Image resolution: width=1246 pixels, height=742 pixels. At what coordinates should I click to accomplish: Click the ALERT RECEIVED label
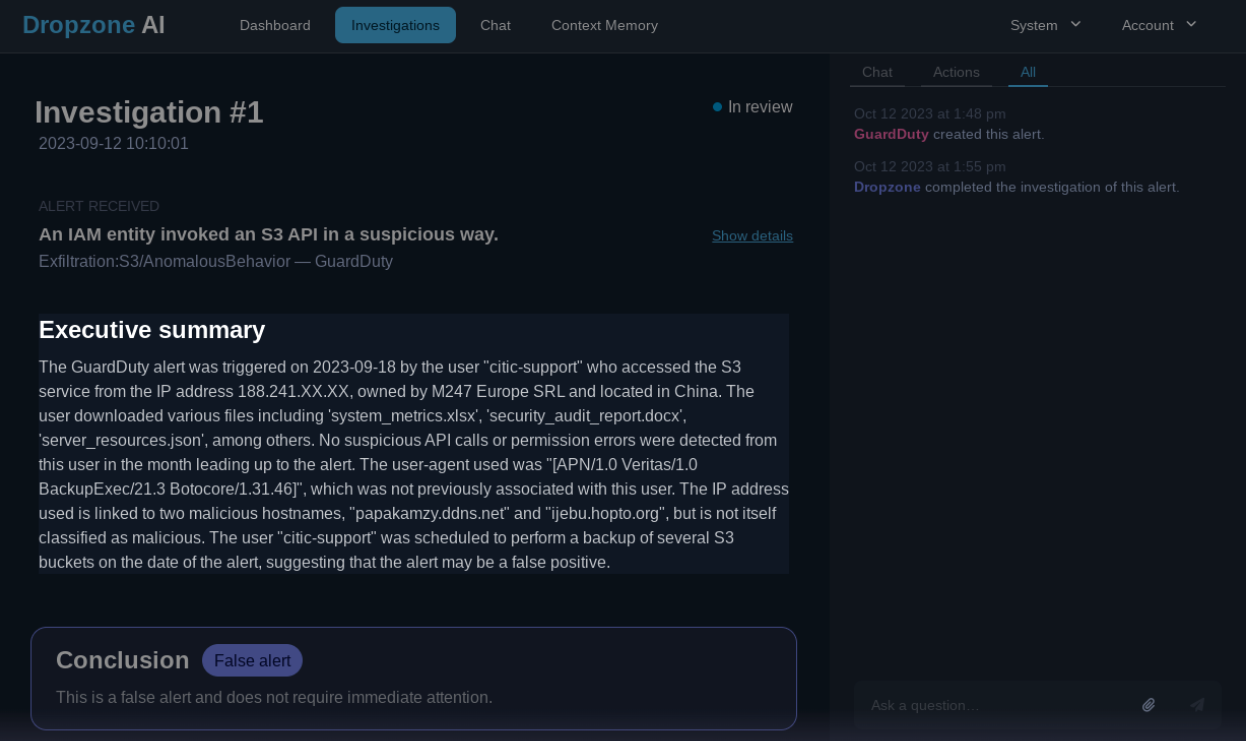[x=99, y=206]
